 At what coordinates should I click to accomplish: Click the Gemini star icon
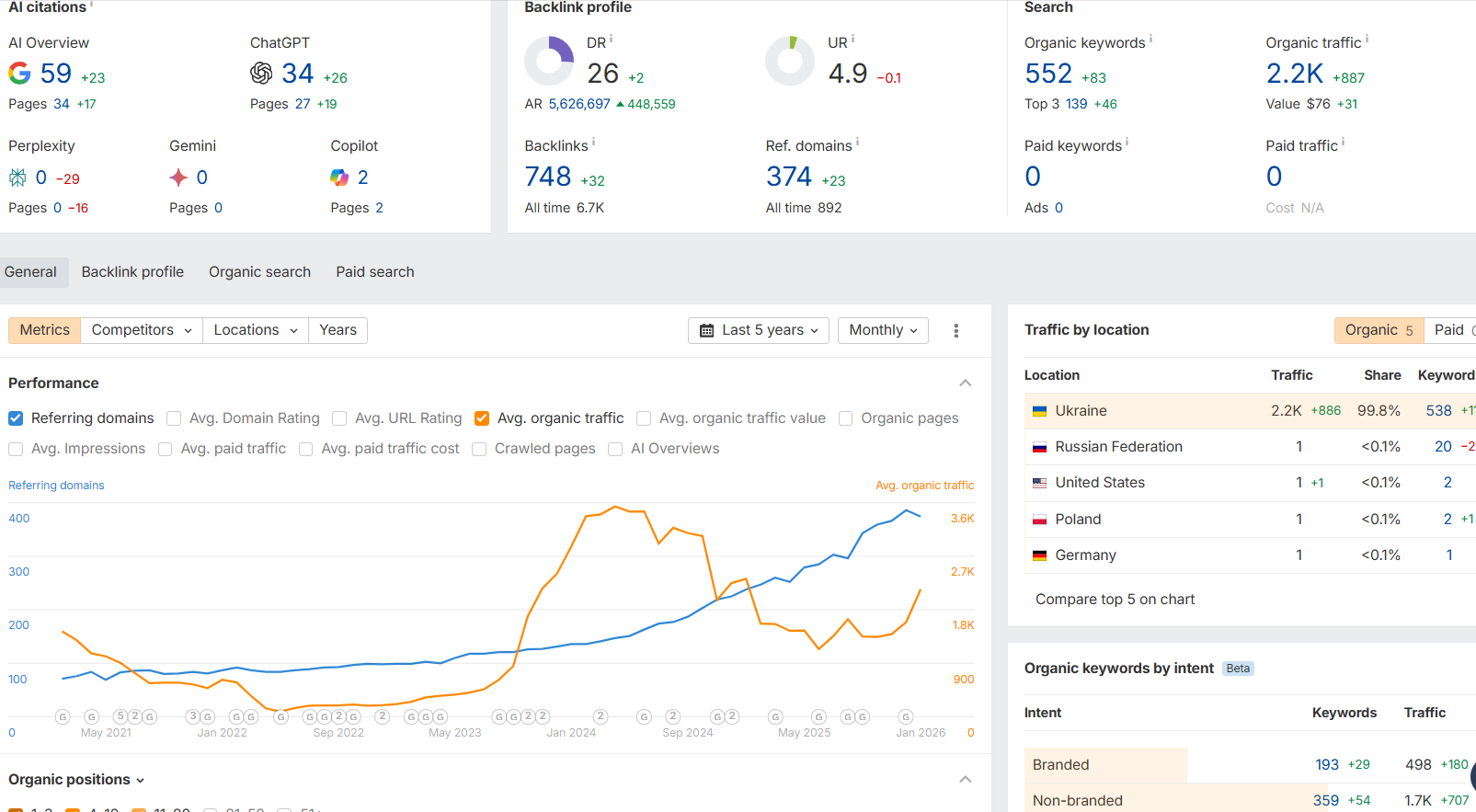[x=178, y=177]
